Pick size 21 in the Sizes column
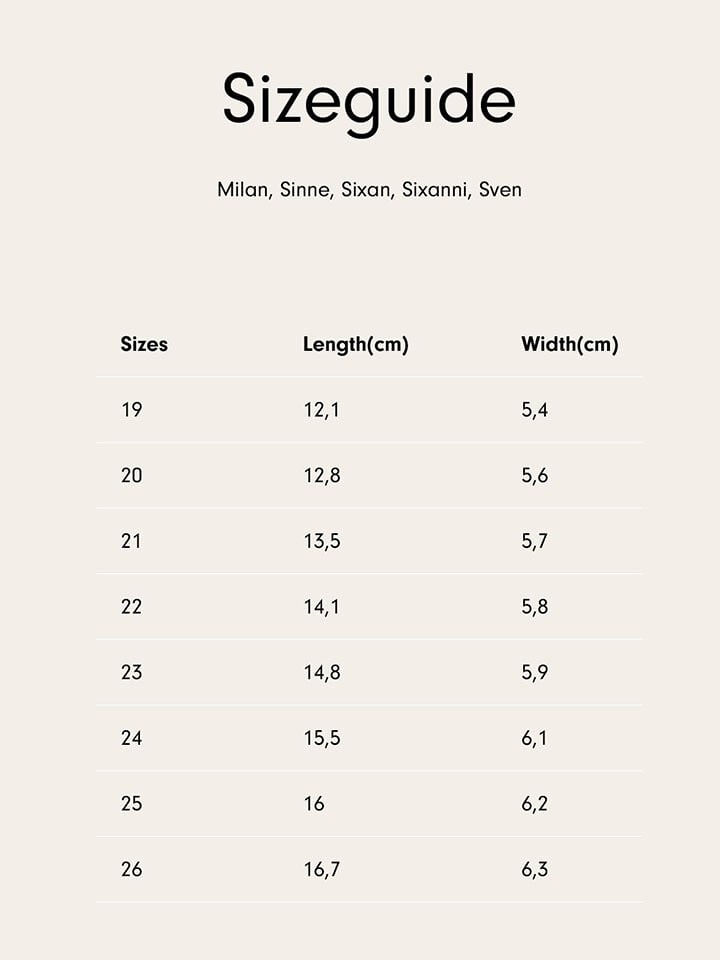Image resolution: width=720 pixels, height=960 pixels. tap(132, 541)
